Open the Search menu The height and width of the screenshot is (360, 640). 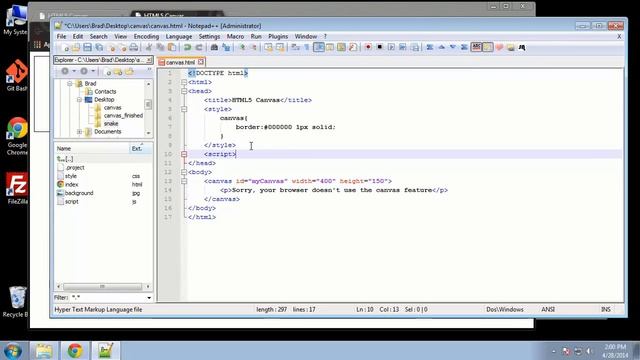click(98, 36)
